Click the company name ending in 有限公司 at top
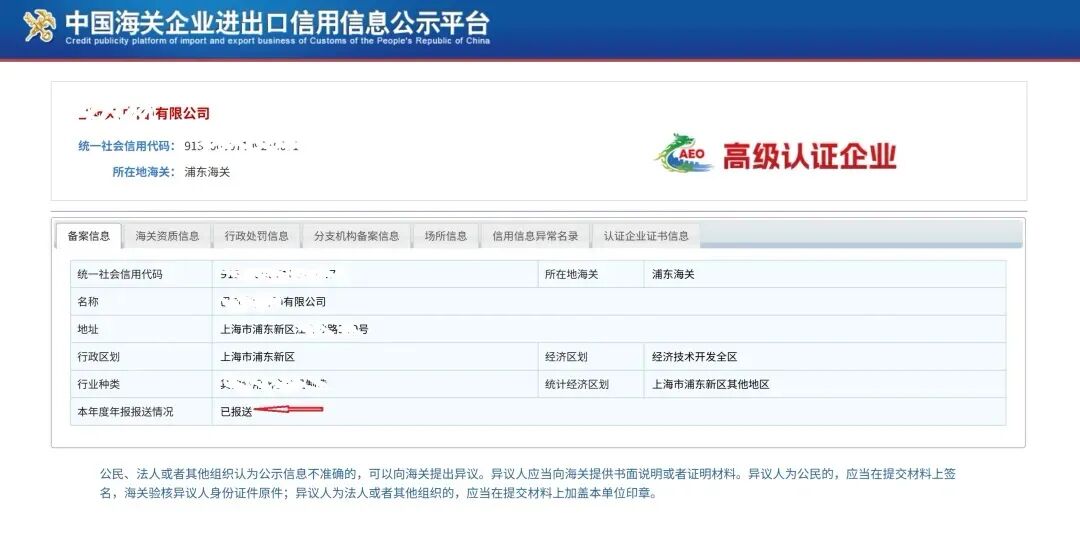The height and width of the screenshot is (541, 1080). pos(144,113)
